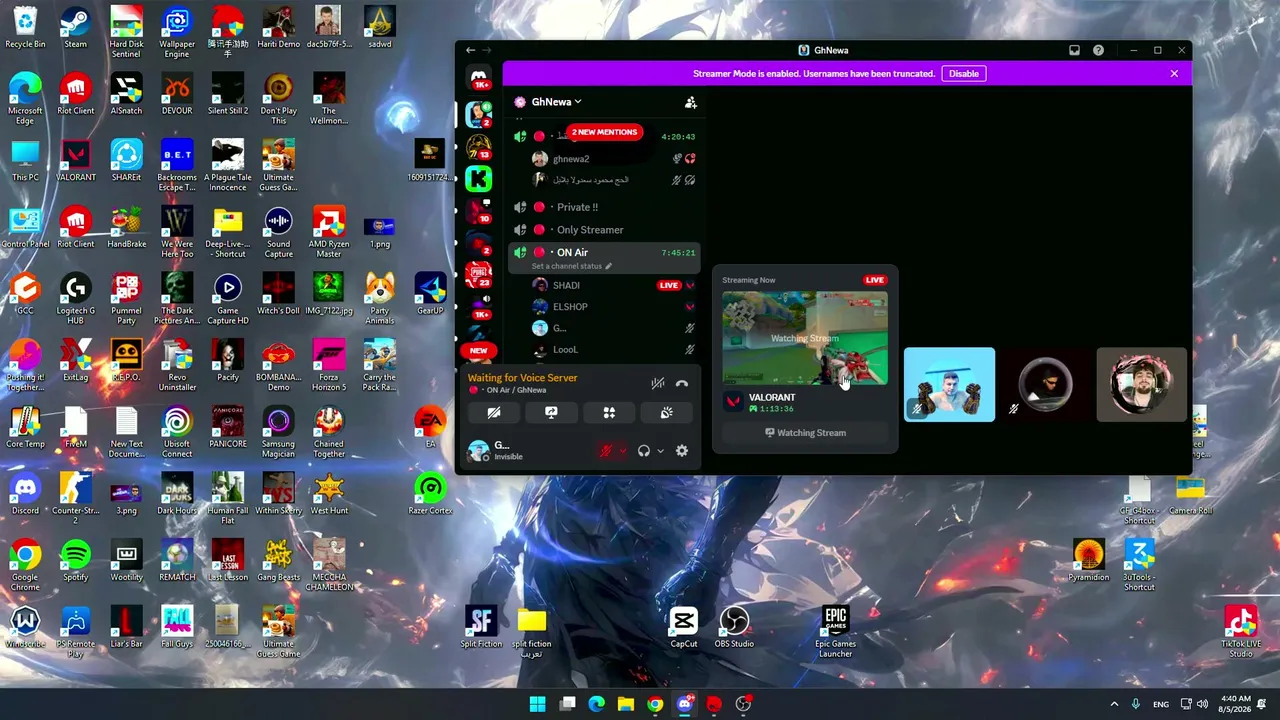This screenshot has width=1280, height=720.
Task: Select the VALORANT desktop shortcut
Action: (75, 161)
